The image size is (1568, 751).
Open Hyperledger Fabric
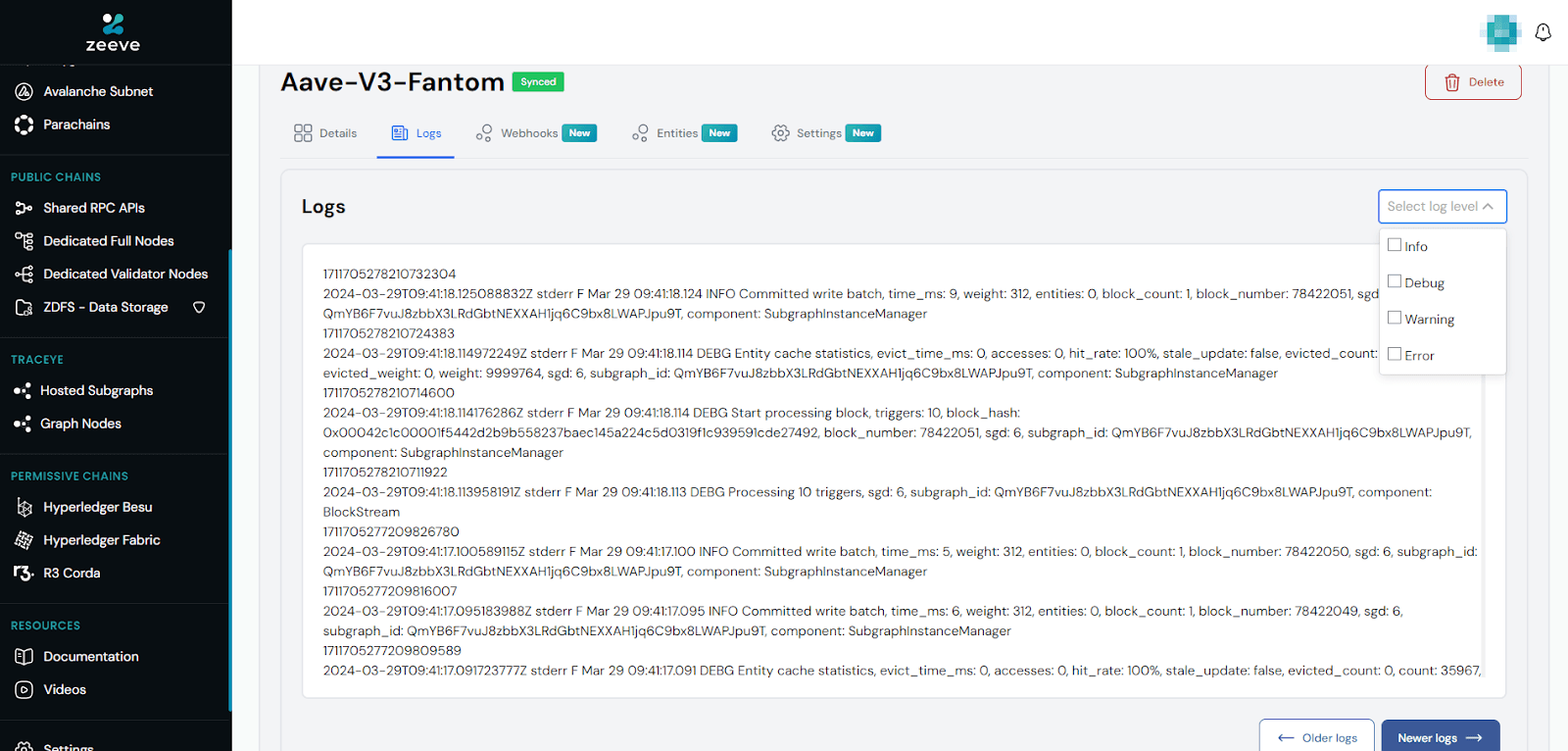[x=102, y=540]
